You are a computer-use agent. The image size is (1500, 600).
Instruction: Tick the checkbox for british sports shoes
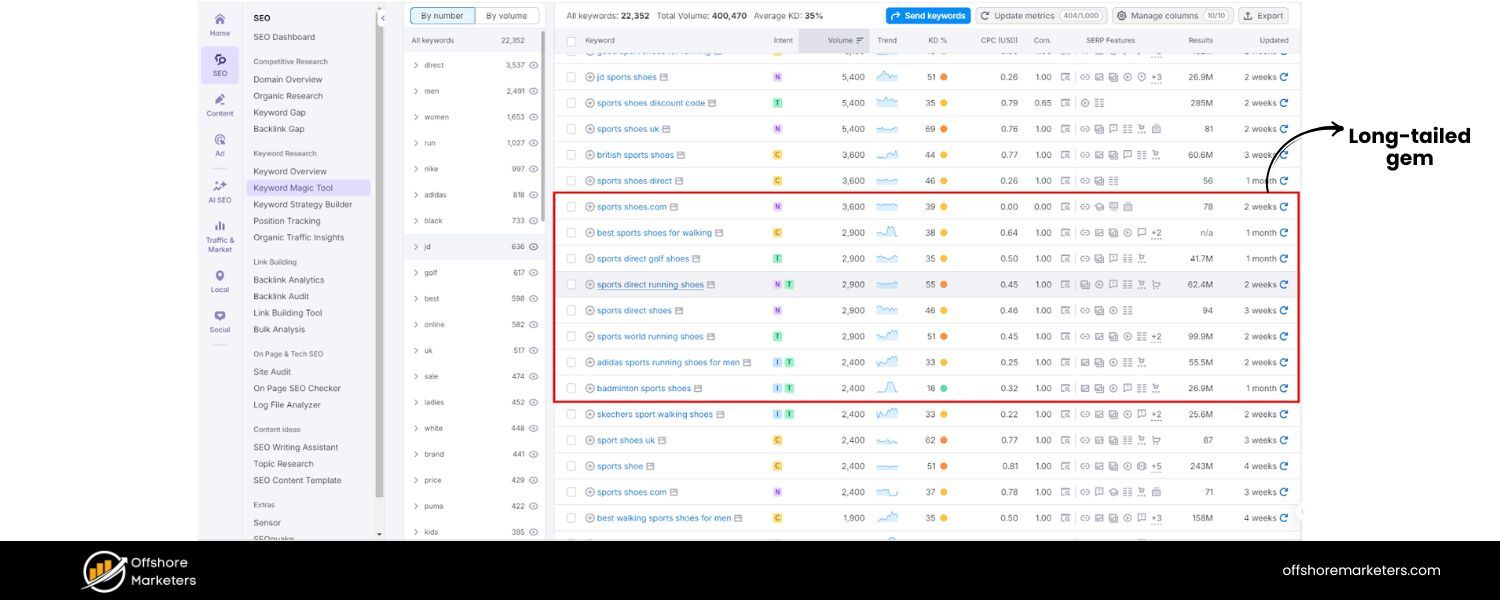(571, 155)
